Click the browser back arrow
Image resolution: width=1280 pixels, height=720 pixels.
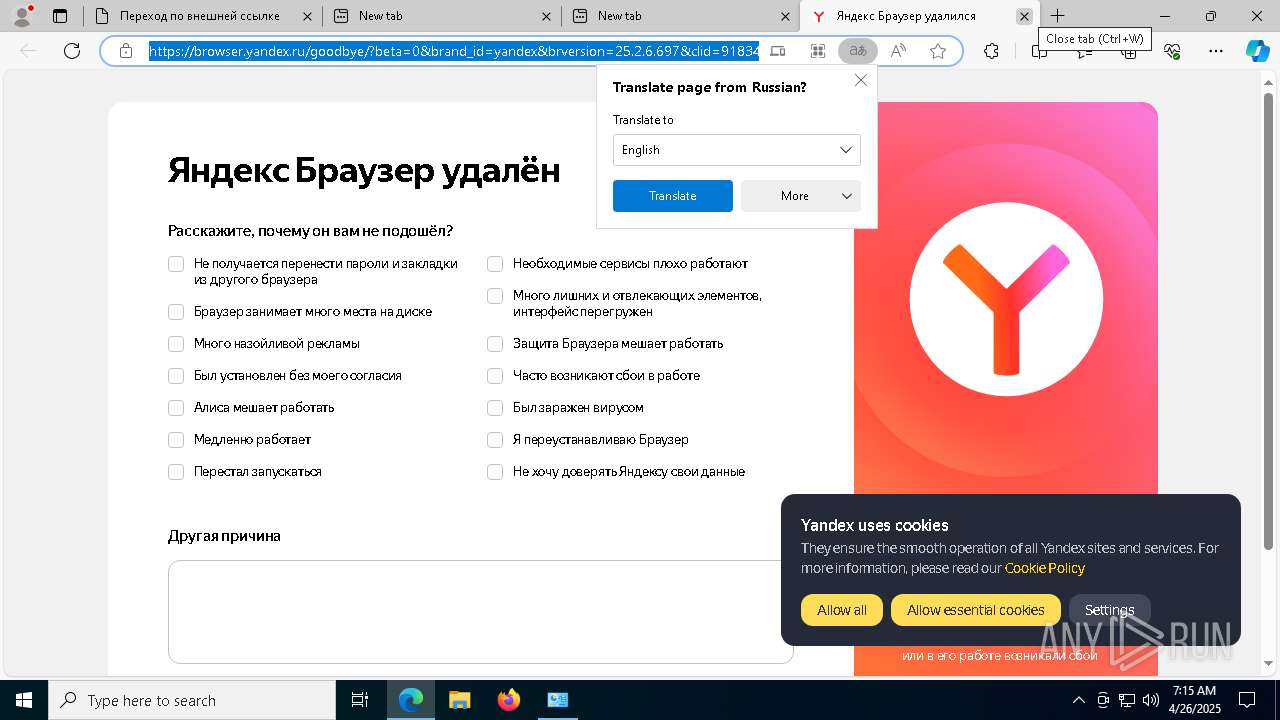coord(28,51)
